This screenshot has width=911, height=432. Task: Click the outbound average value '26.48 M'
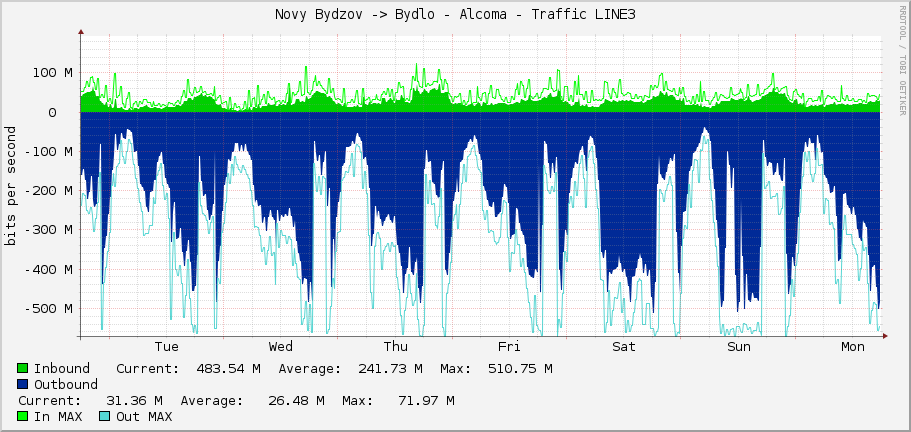point(296,401)
